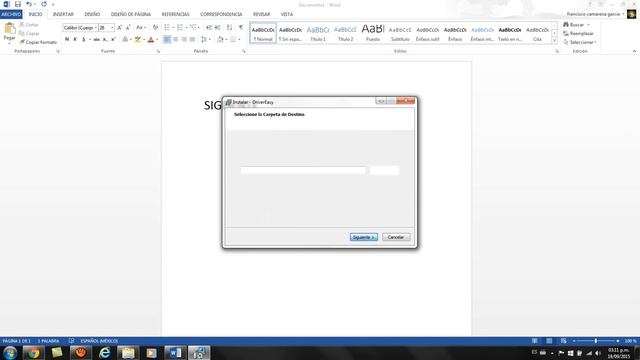
Task: Toggle strikethrough (abc) formatting
Action: 96,40
